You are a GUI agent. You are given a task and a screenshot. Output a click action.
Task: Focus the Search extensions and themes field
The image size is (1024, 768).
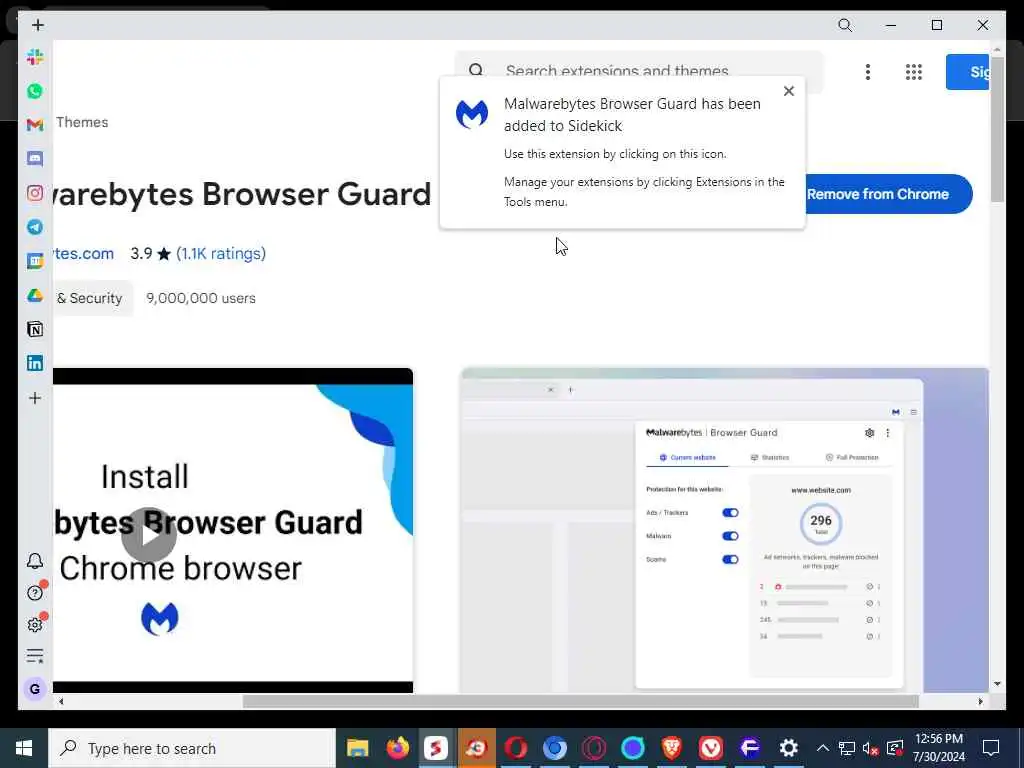point(639,71)
